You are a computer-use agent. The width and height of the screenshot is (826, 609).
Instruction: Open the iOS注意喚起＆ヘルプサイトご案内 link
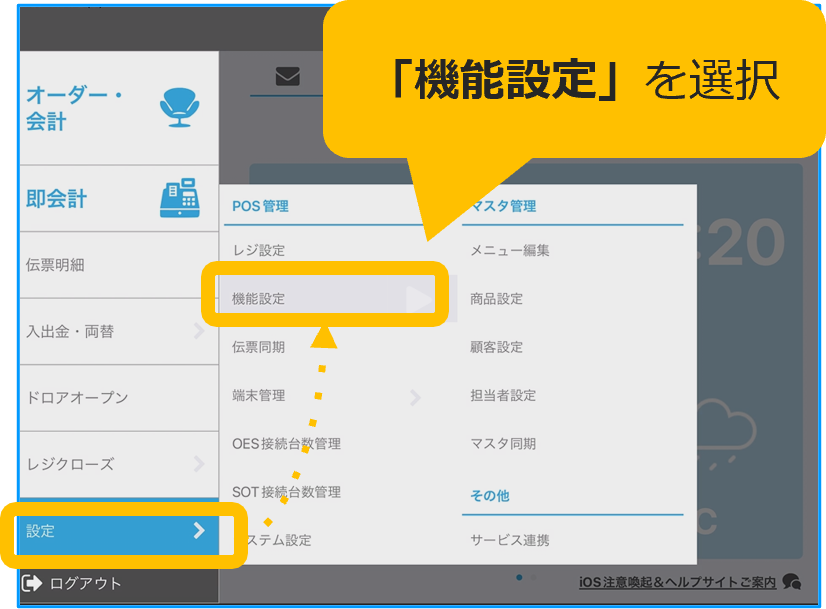[677, 582]
